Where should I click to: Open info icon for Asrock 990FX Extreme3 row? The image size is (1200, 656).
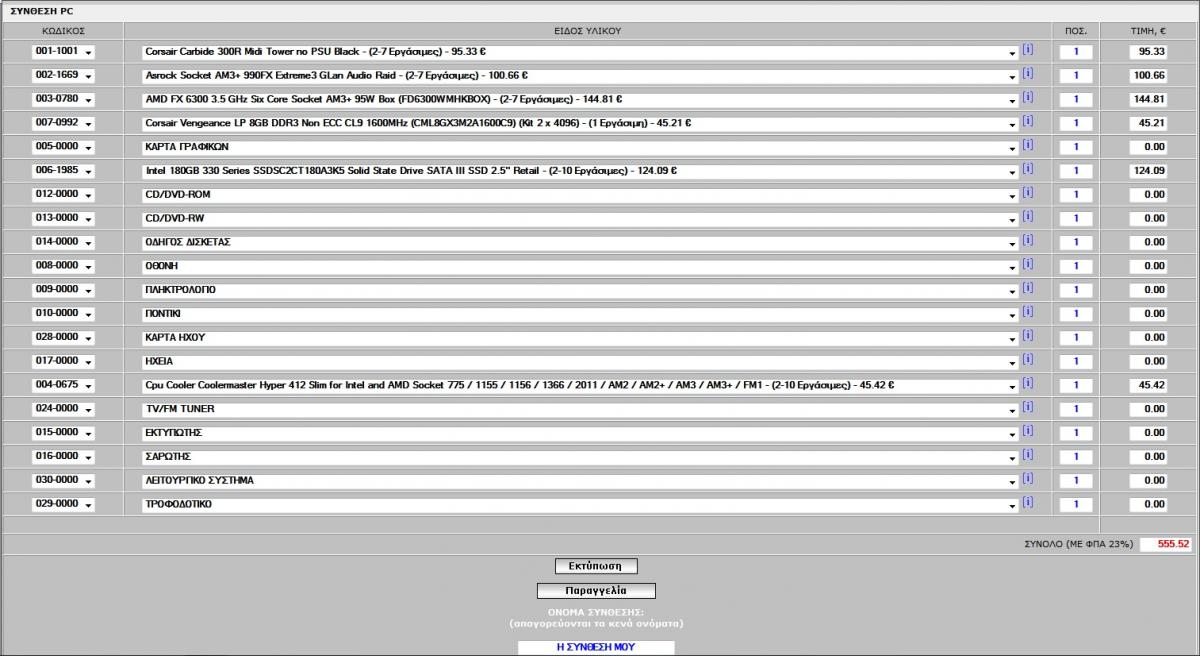(x=1027, y=73)
